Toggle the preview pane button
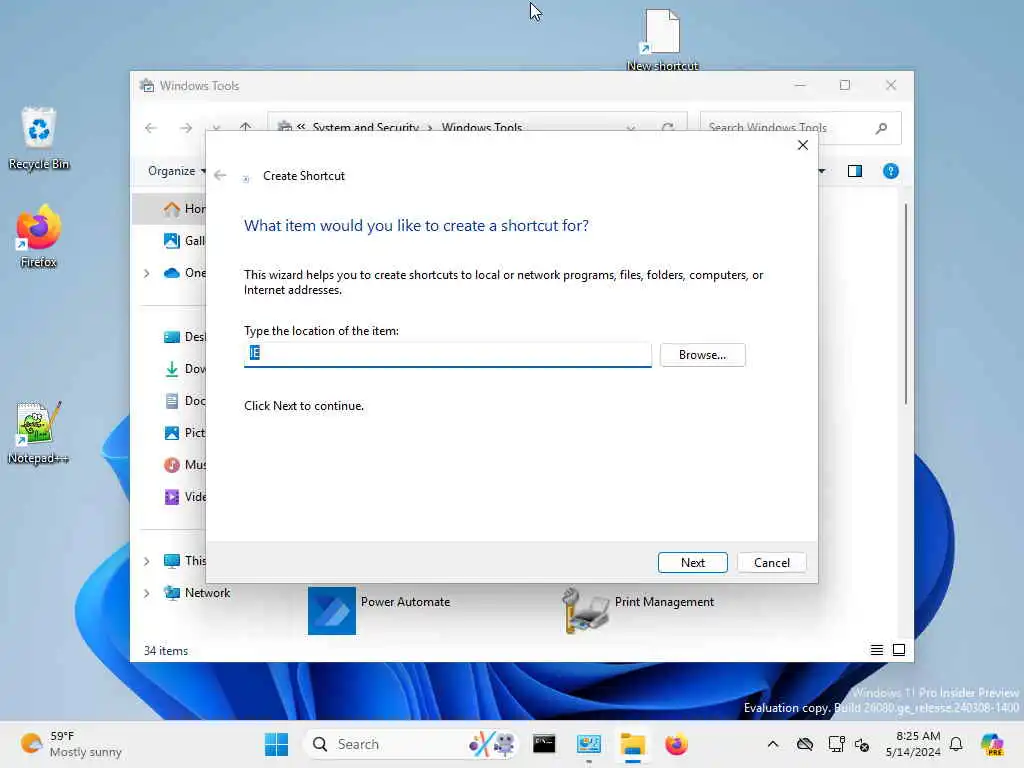Viewport: 1024px width, 768px height. [x=854, y=171]
